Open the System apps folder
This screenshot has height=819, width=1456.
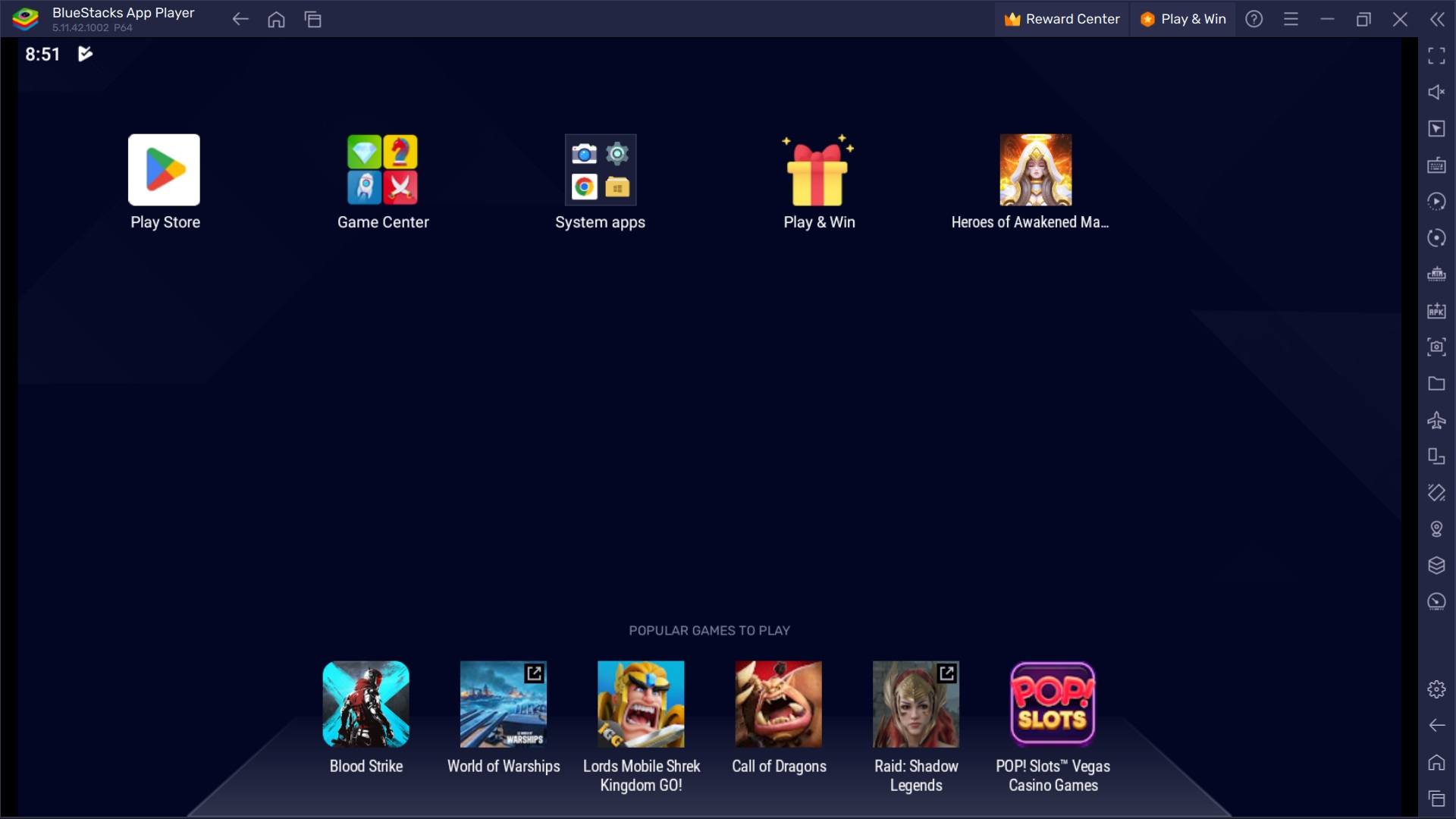tap(601, 170)
